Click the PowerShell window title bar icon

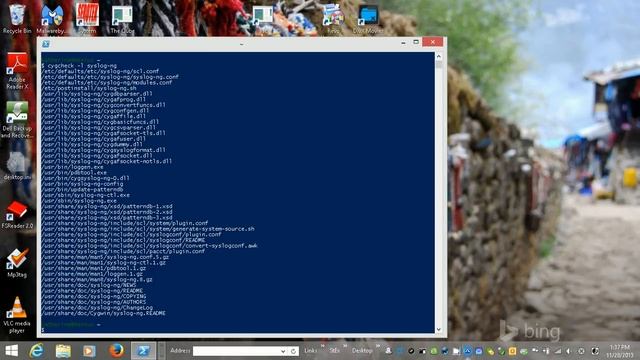click(46, 44)
